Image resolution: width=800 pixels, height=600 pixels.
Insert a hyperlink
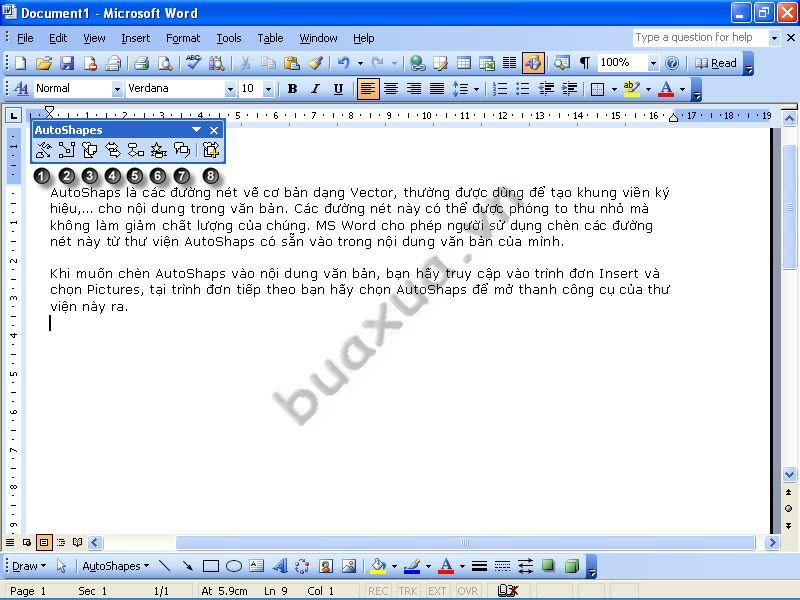417,63
